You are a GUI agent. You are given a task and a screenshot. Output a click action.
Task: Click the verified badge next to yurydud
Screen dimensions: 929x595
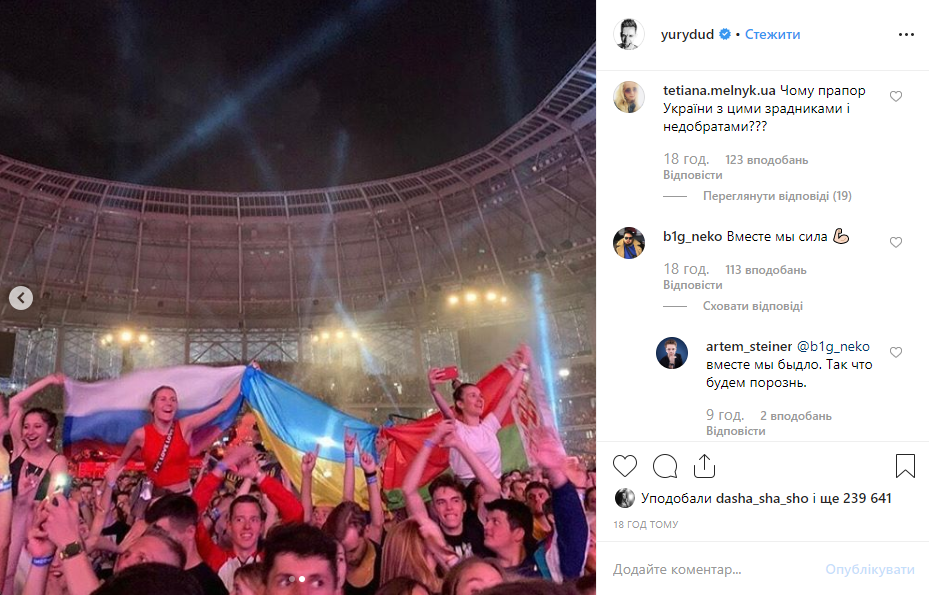[x=725, y=34]
